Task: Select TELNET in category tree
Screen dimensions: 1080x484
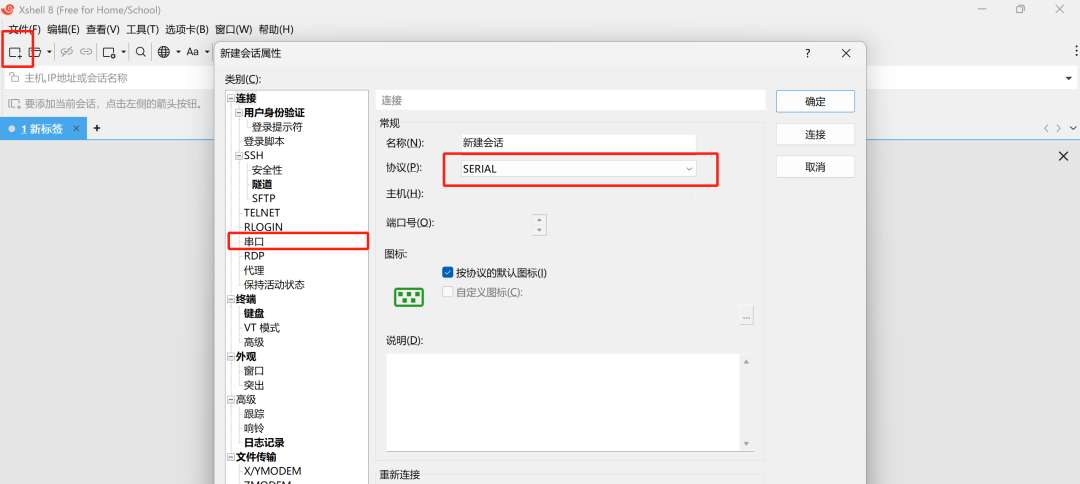Action: 262,213
